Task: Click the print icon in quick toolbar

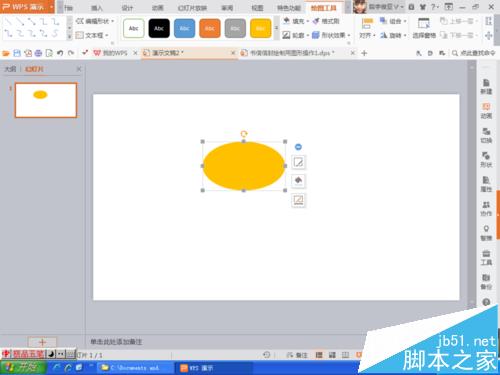Action: pos(38,53)
